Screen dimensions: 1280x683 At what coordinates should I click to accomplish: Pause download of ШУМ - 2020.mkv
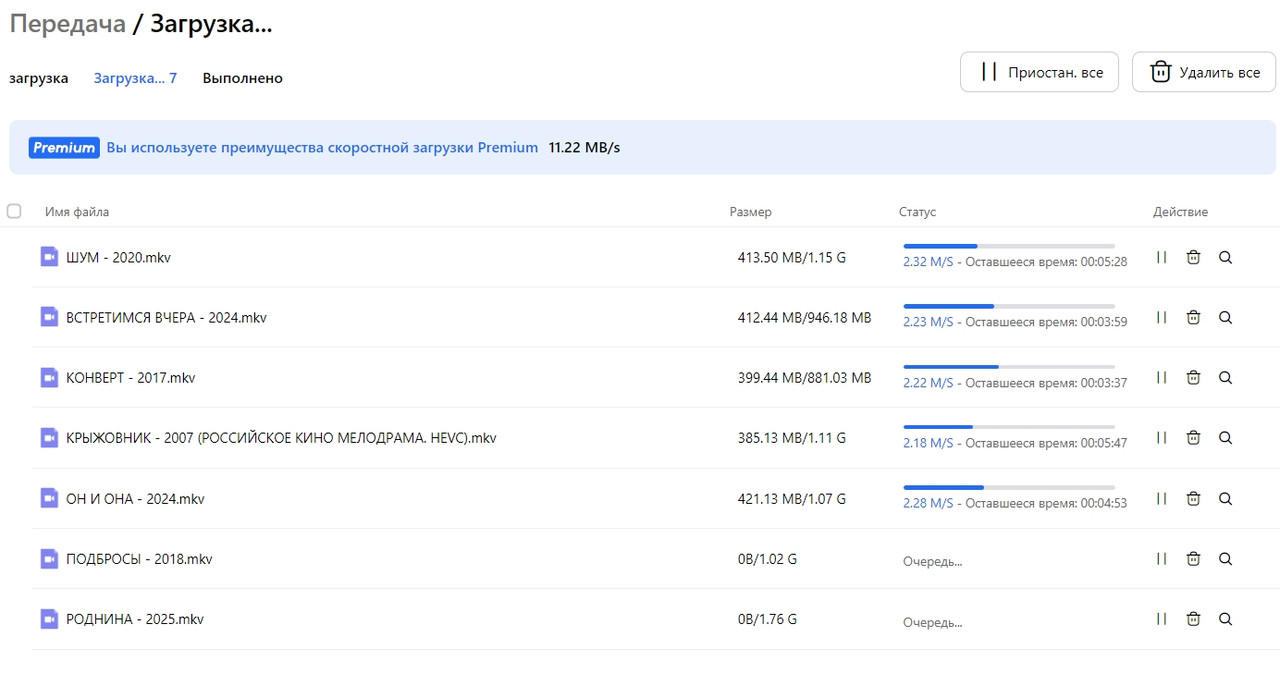(x=1161, y=257)
